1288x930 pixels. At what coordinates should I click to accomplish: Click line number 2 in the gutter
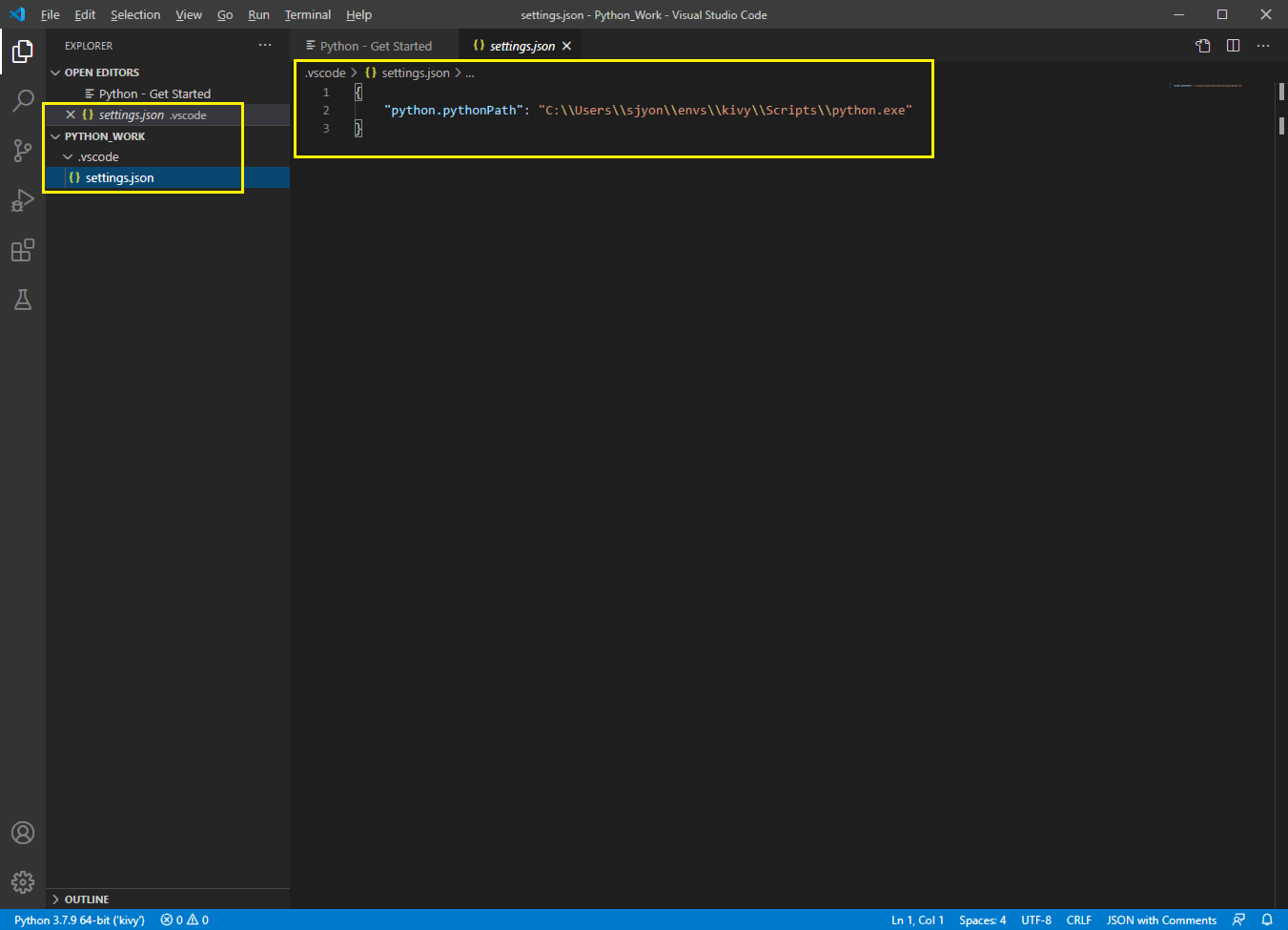(x=326, y=111)
